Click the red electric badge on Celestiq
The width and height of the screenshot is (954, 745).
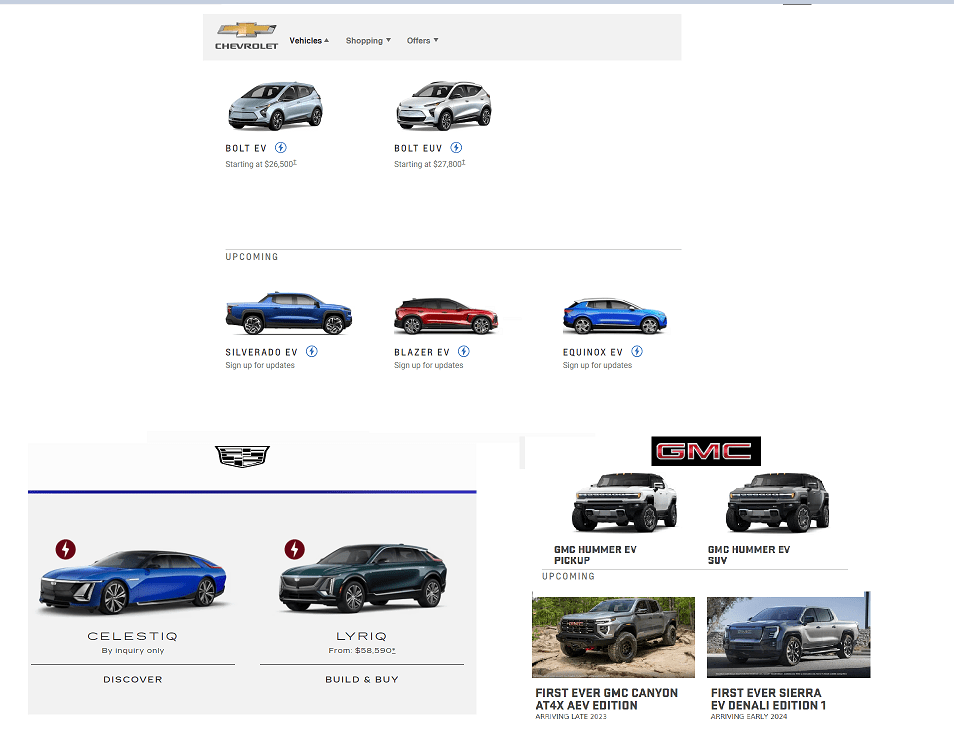tap(66, 549)
